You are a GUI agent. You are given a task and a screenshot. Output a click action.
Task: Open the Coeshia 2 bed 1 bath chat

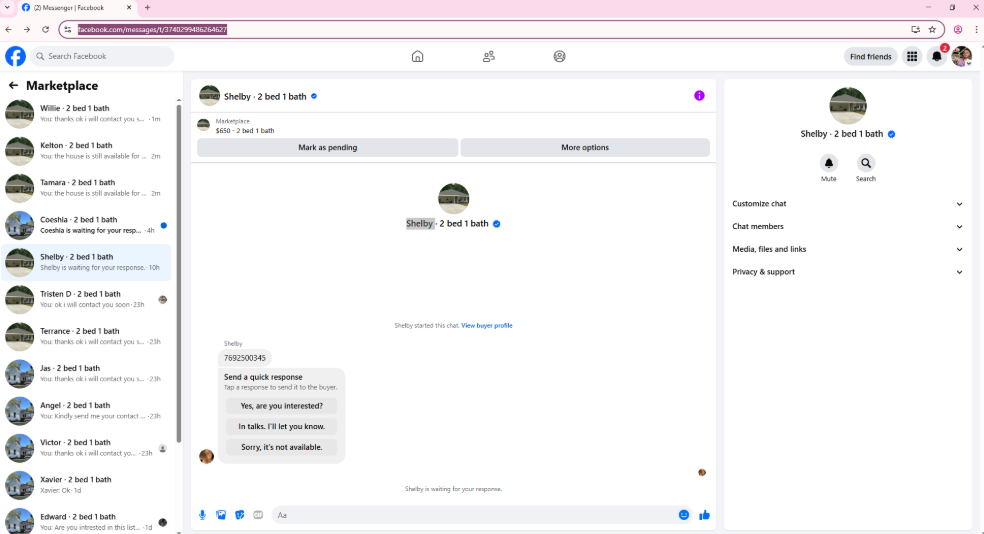(x=86, y=225)
